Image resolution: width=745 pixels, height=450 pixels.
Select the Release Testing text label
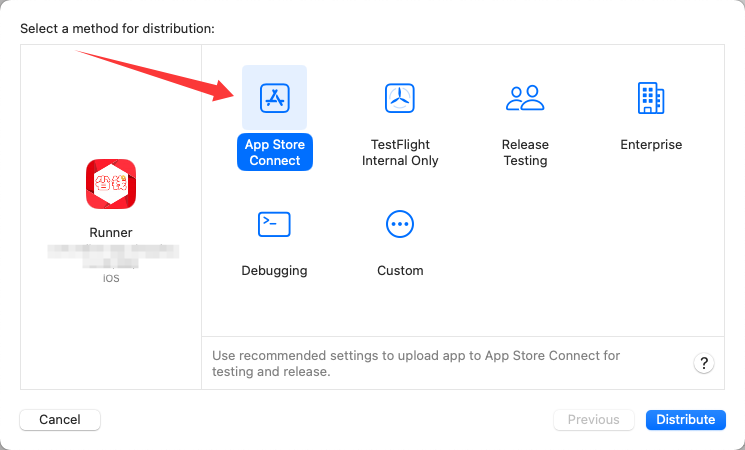pos(525,153)
